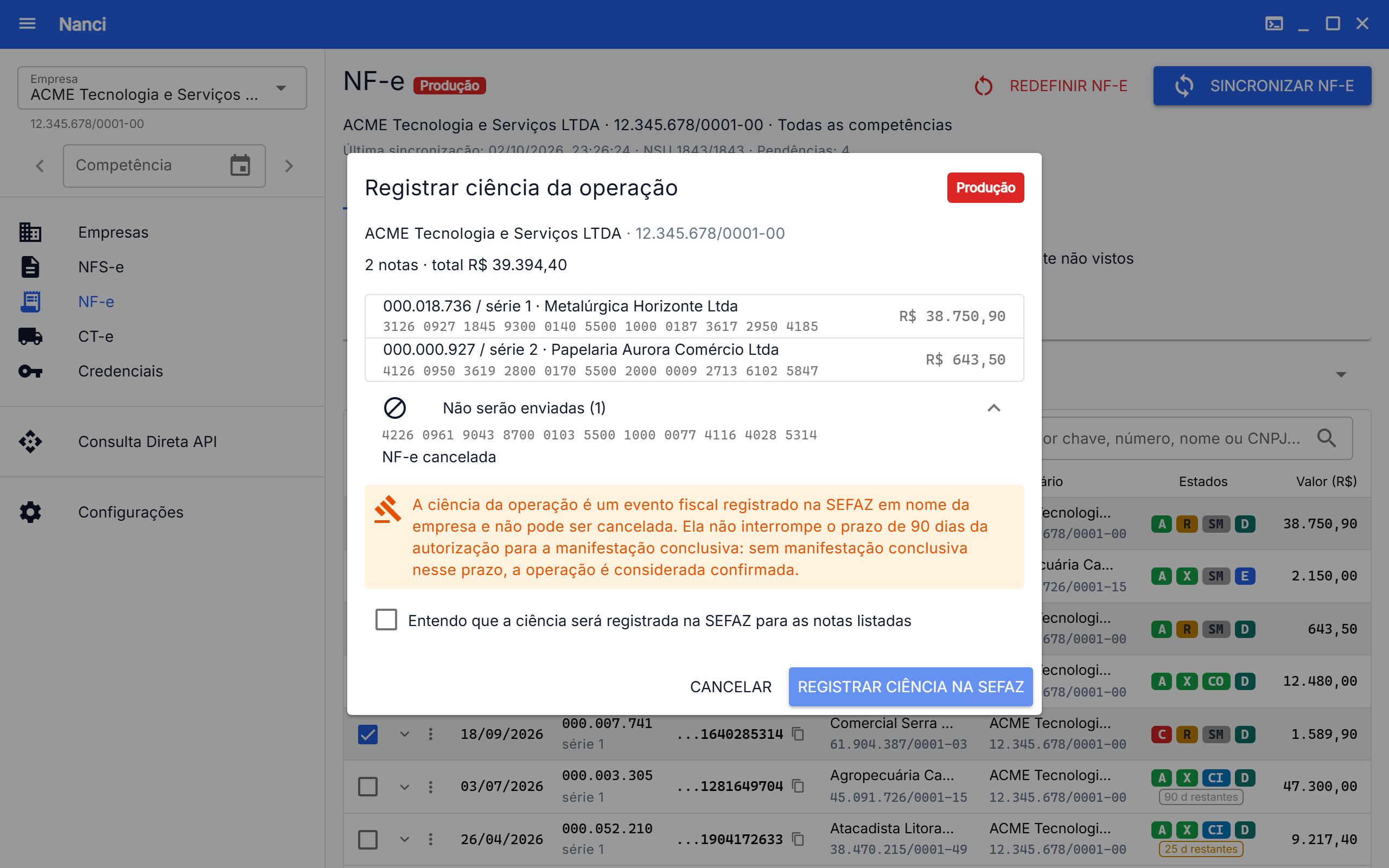Copy key ...1904172633 using copy icon
1389x868 pixels.
point(798,839)
